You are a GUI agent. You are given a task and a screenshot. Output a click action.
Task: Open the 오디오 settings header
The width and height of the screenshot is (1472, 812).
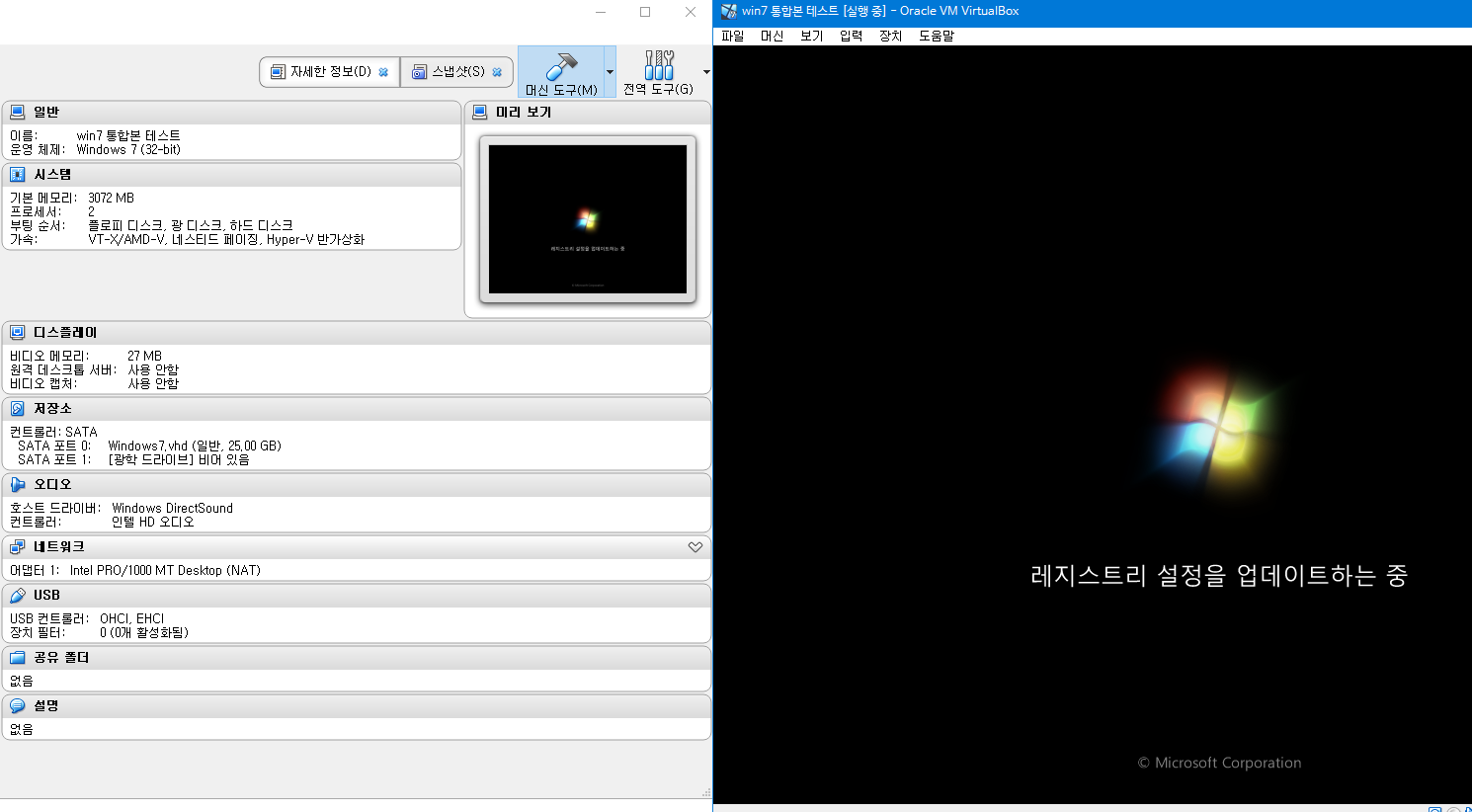click(x=52, y=484)
